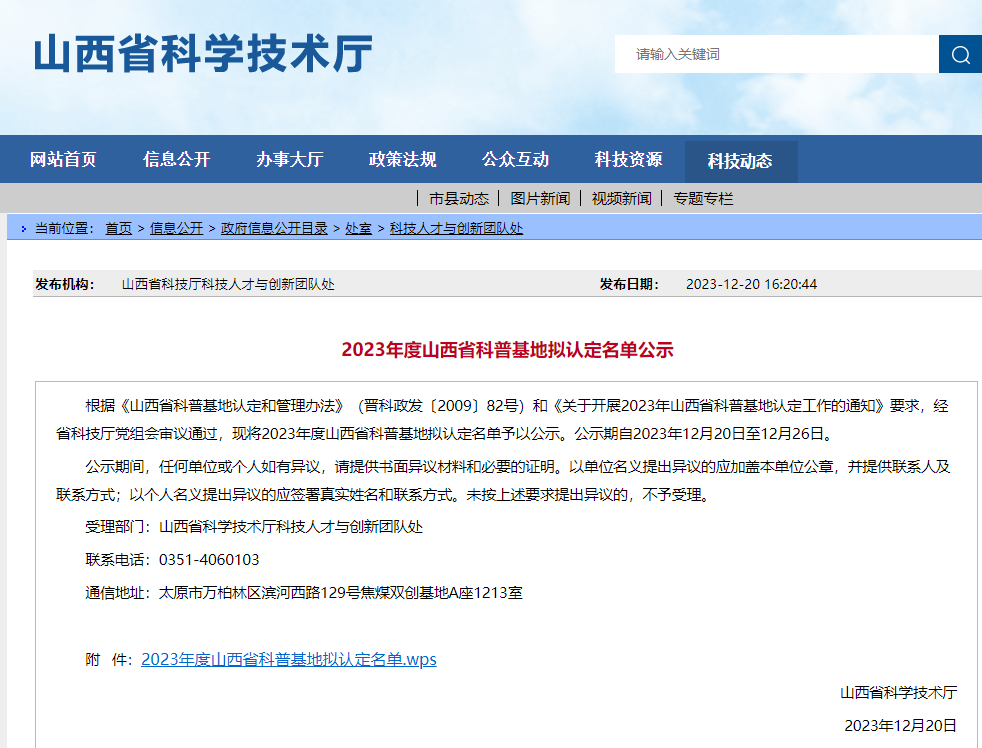This screenshot has width=982, height=748.
Task: Open the 网站首页 navigation menu item
Action: tap(63, 160)
